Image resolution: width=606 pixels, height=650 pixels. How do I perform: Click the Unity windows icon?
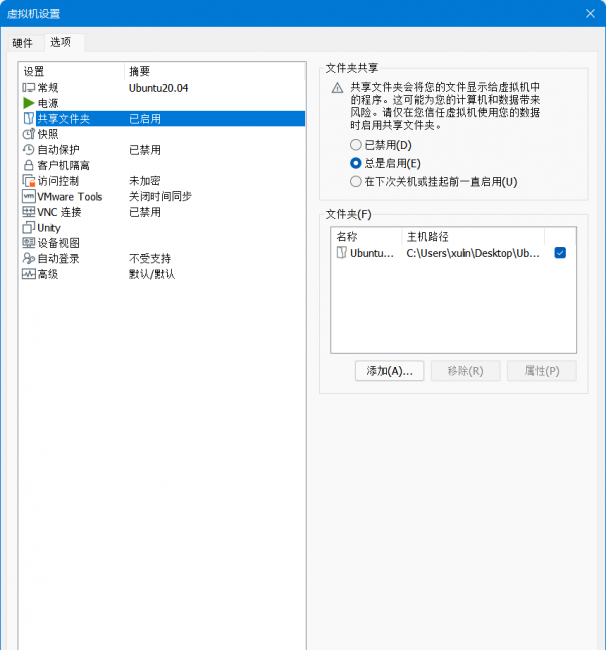point(28,227)
